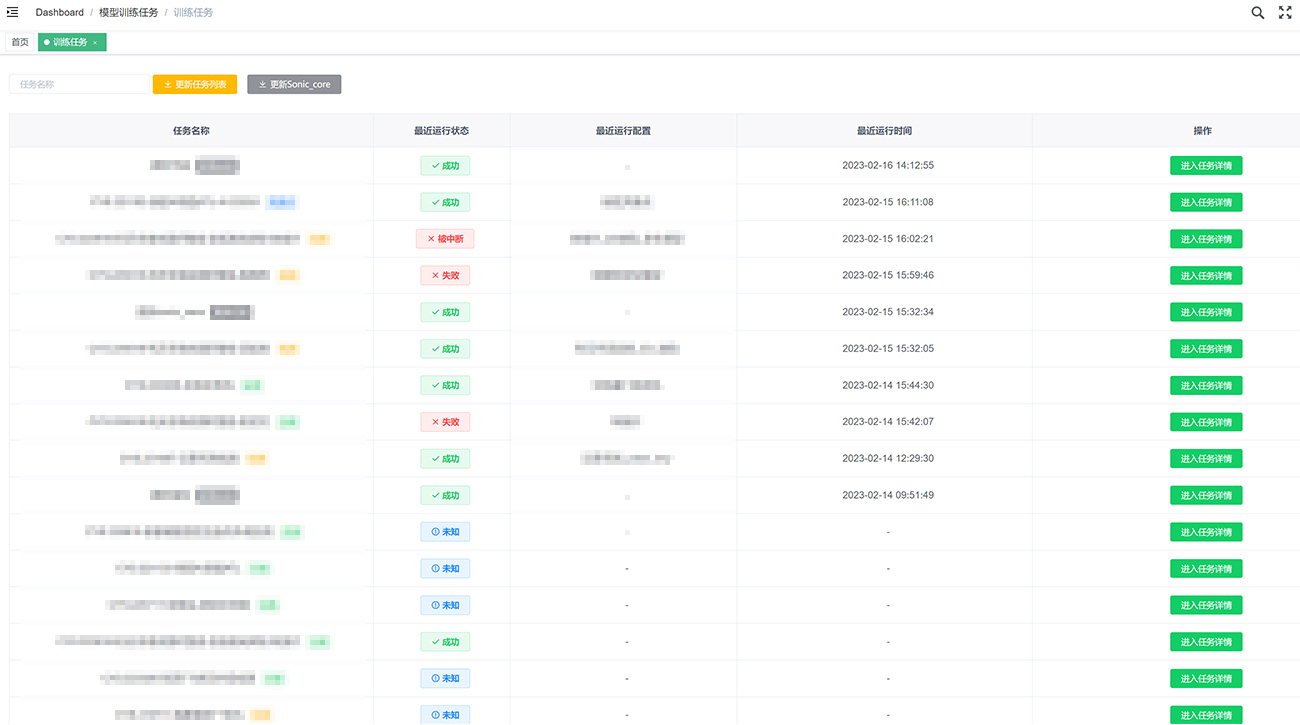Click 进入任务详情 for the 2023-02-14 09:51:49 row
1300x725 pixels.
pyautogui.click(x=1206, y=495)
